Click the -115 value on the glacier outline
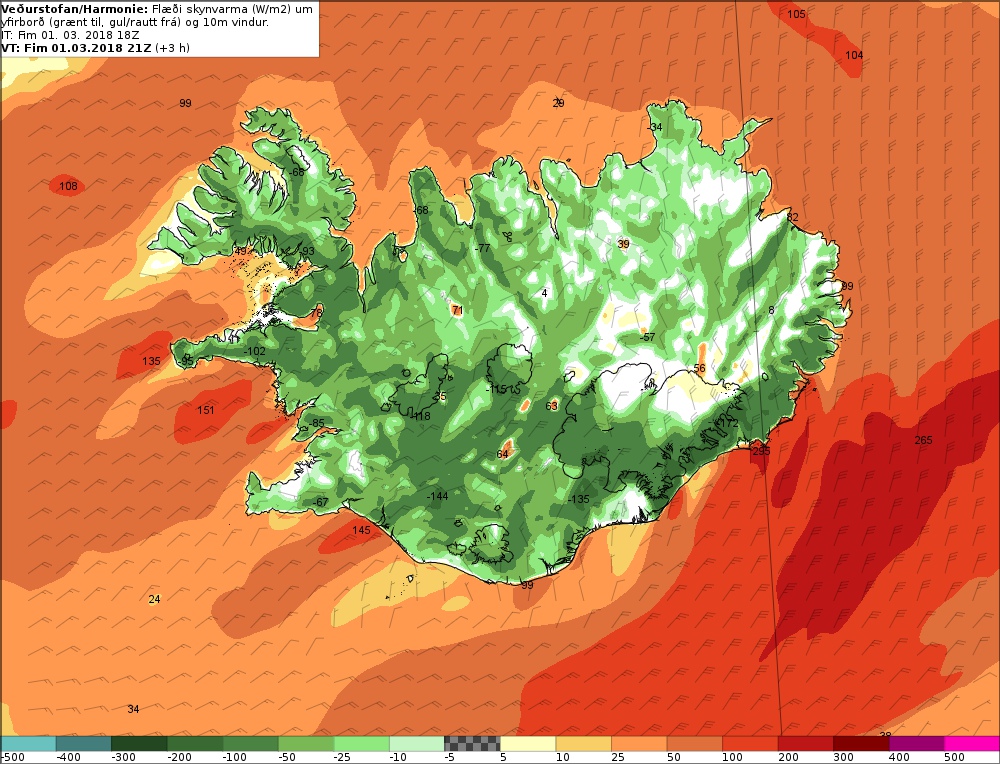Screen dimensions: 1000x764 (x=496, y=389)
